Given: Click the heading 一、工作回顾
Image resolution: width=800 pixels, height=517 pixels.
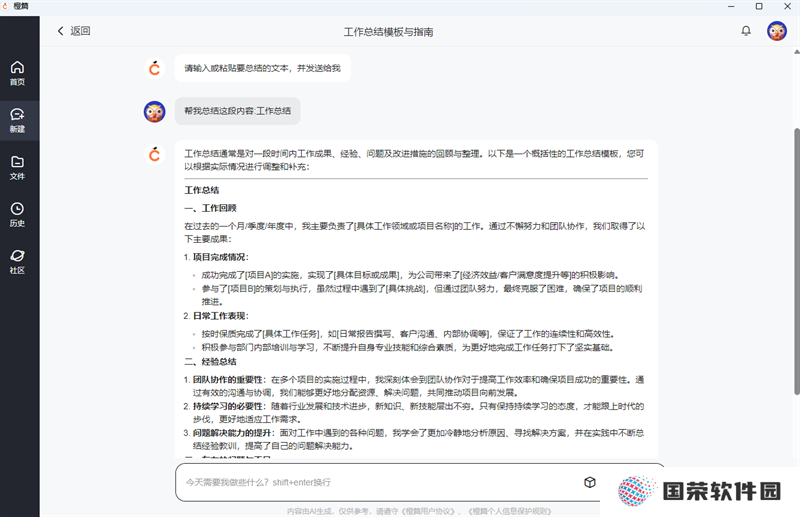Looking at the screenshot, I should coord(210,208).
